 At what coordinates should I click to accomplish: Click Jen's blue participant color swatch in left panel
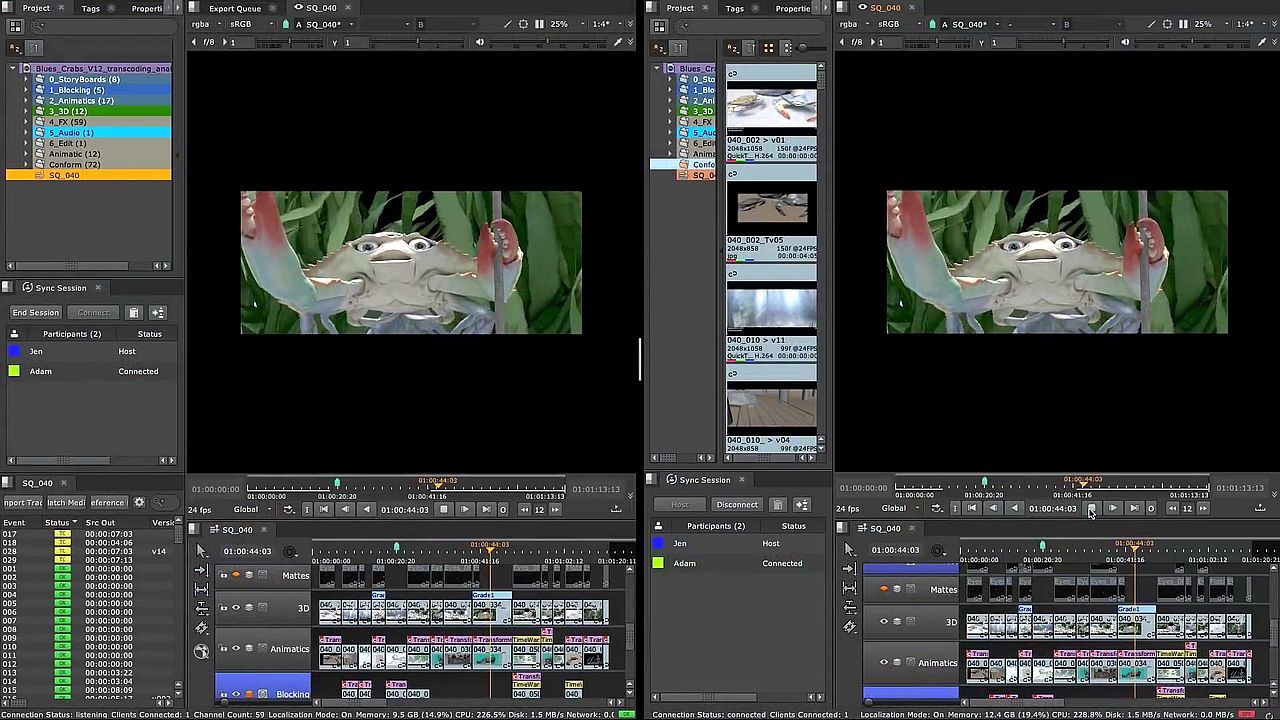click(14, 351)
